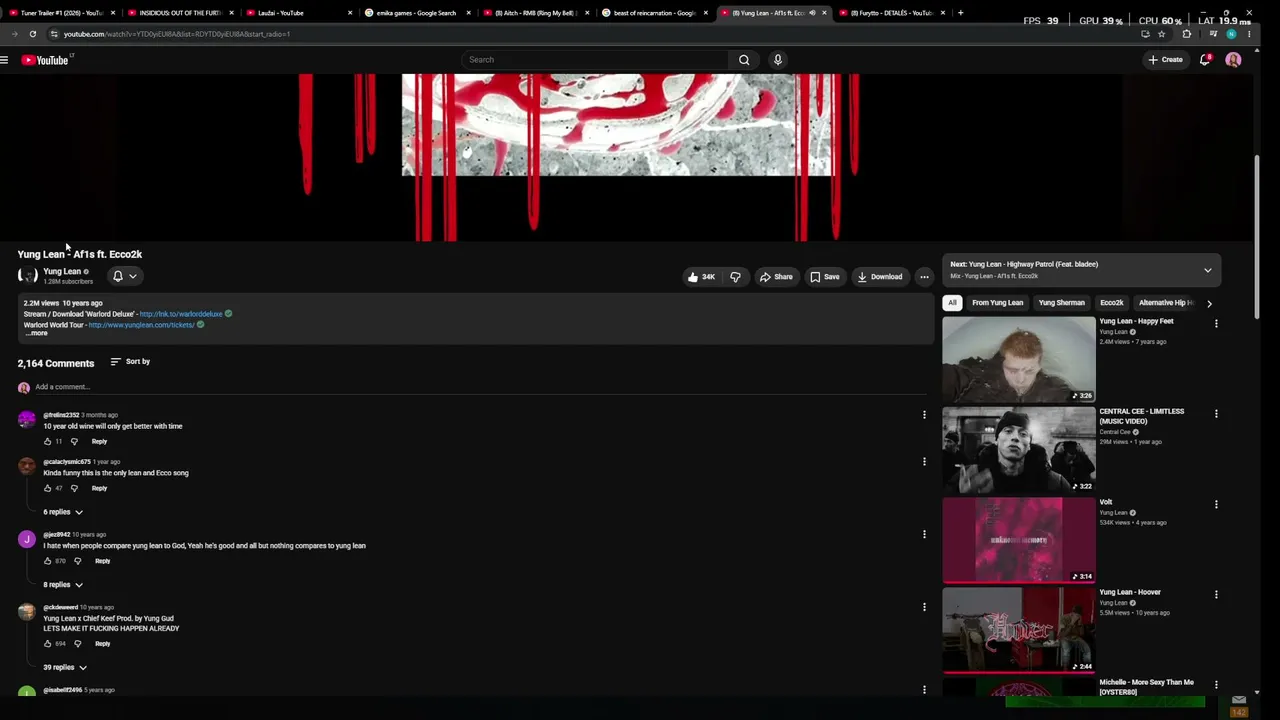
Task: Open options menu for Happy Feet video
Action: pyautogui.click(x=1216, y=323)
